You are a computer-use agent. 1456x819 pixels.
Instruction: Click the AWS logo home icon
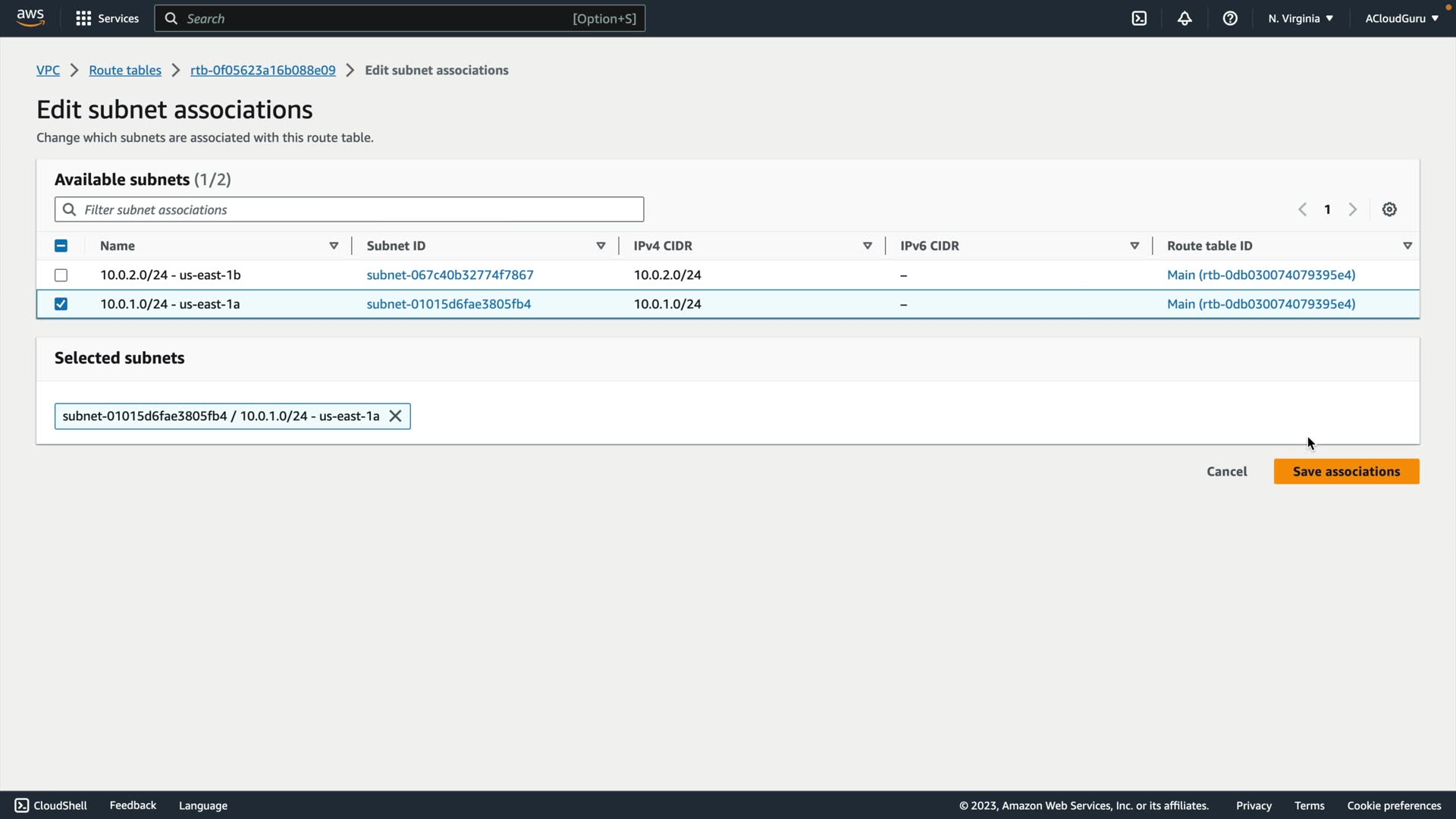point(30,17)
